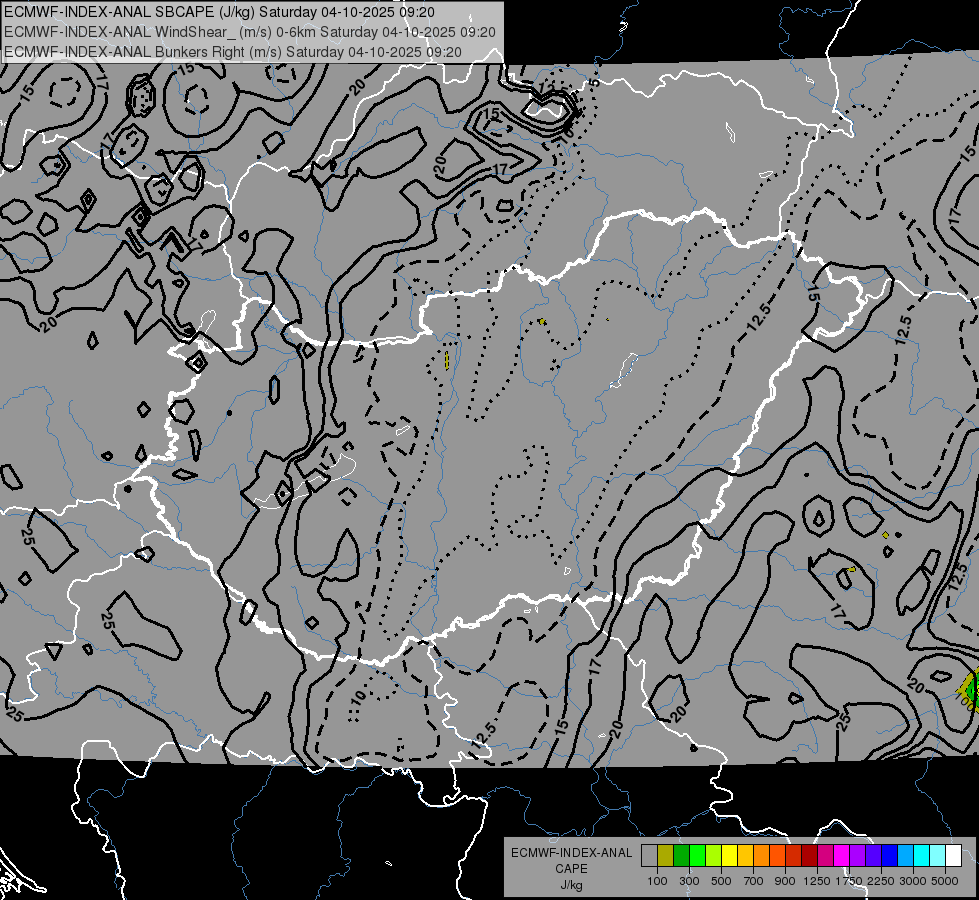Click the 300 value under the color scale
Image resolution: width=979 pixels, height=900 pixels.
coord(689,881)
